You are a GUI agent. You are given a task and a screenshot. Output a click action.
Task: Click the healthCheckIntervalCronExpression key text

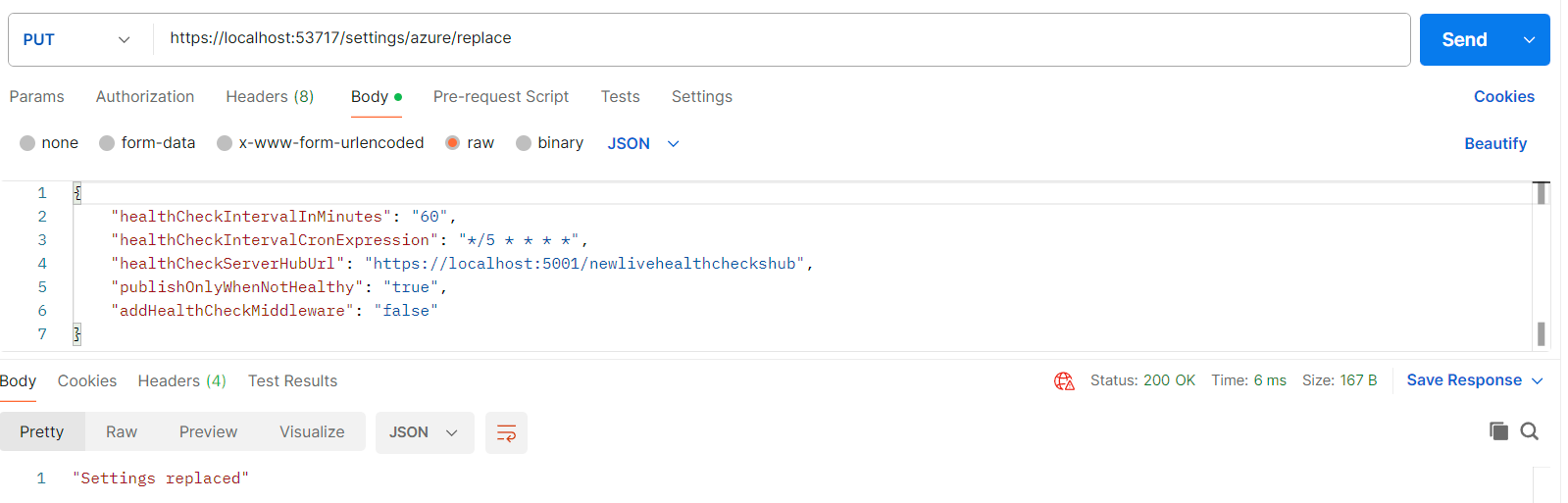[275, 240]
